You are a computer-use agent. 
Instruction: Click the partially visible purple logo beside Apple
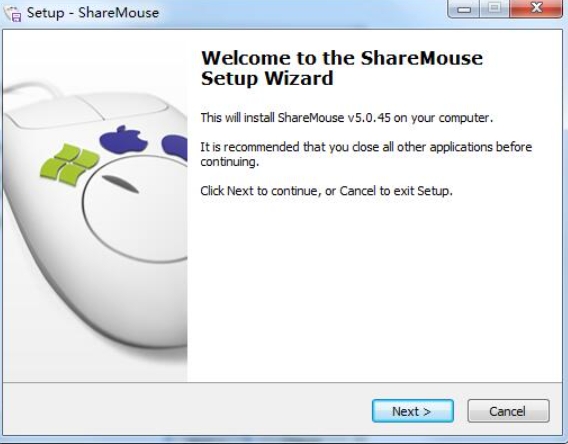(175, 147)
